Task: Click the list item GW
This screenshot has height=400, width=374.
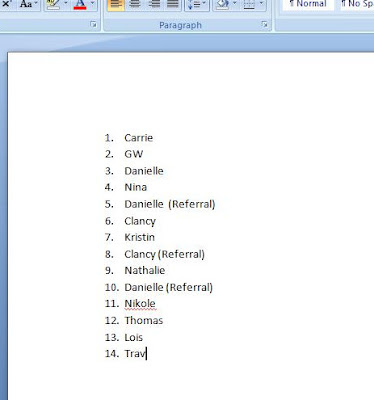Action: (x=134, y=154)
